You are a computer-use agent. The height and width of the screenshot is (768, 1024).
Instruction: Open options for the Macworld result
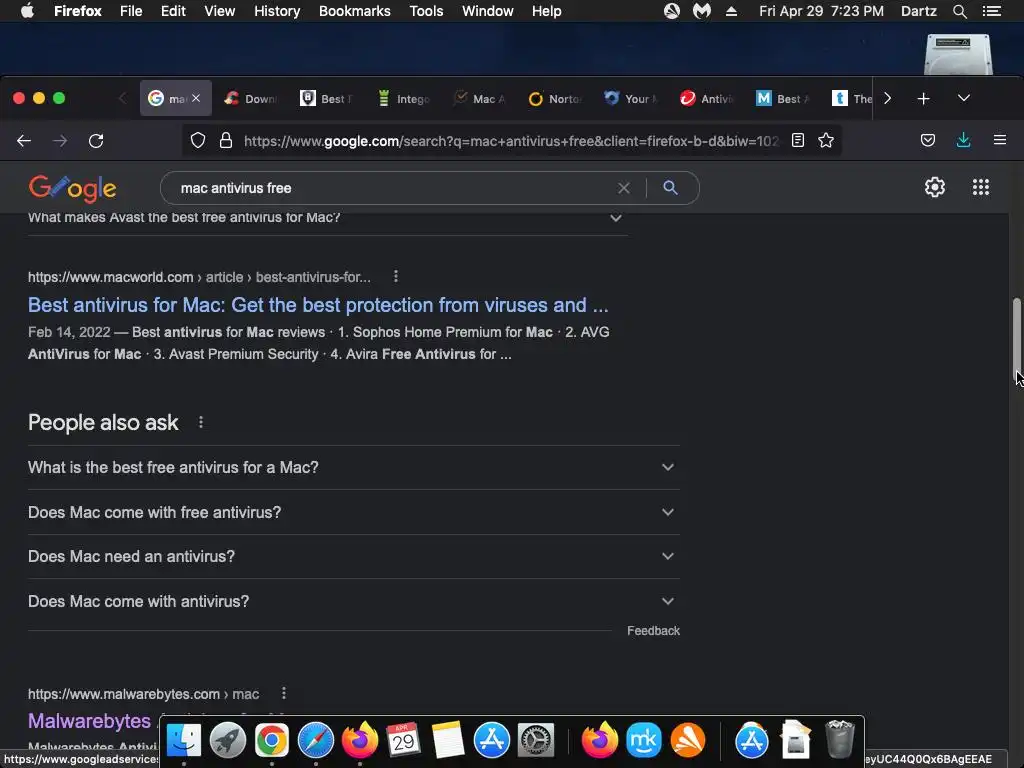396,276
